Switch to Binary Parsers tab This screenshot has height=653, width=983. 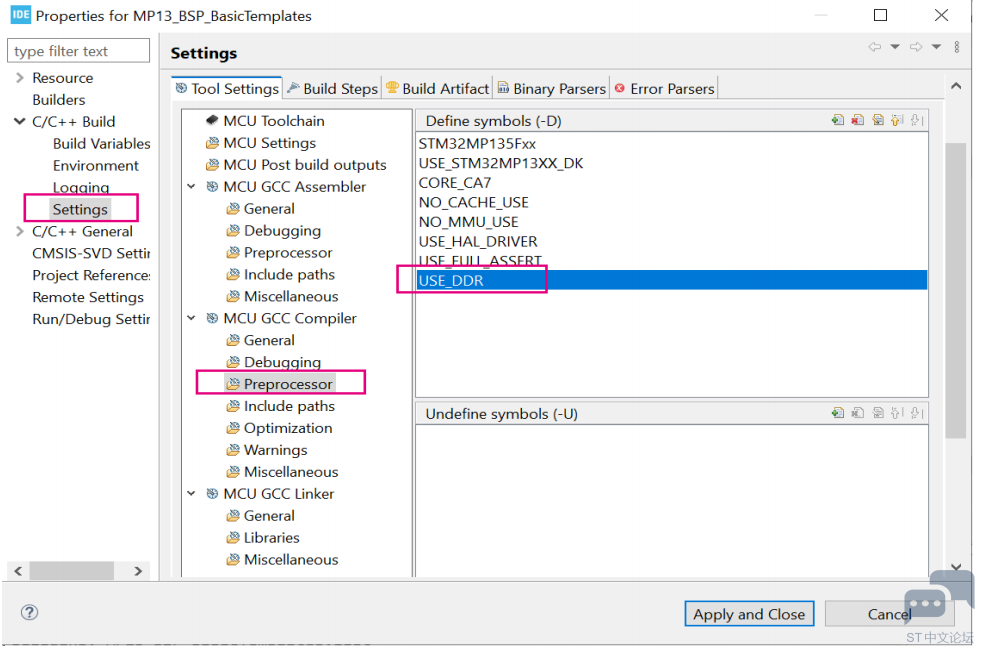click(552, 88)
